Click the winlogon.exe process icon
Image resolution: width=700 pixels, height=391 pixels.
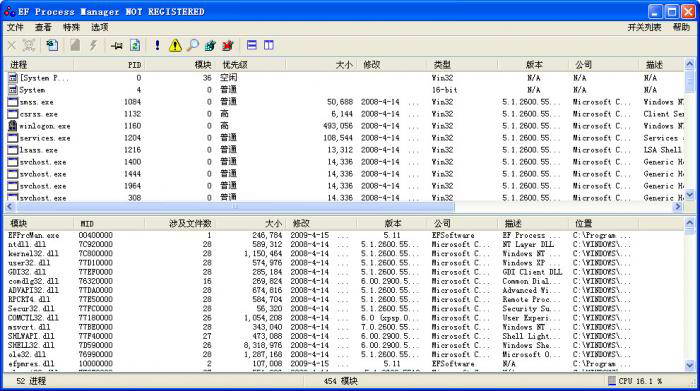coord(13,126)
